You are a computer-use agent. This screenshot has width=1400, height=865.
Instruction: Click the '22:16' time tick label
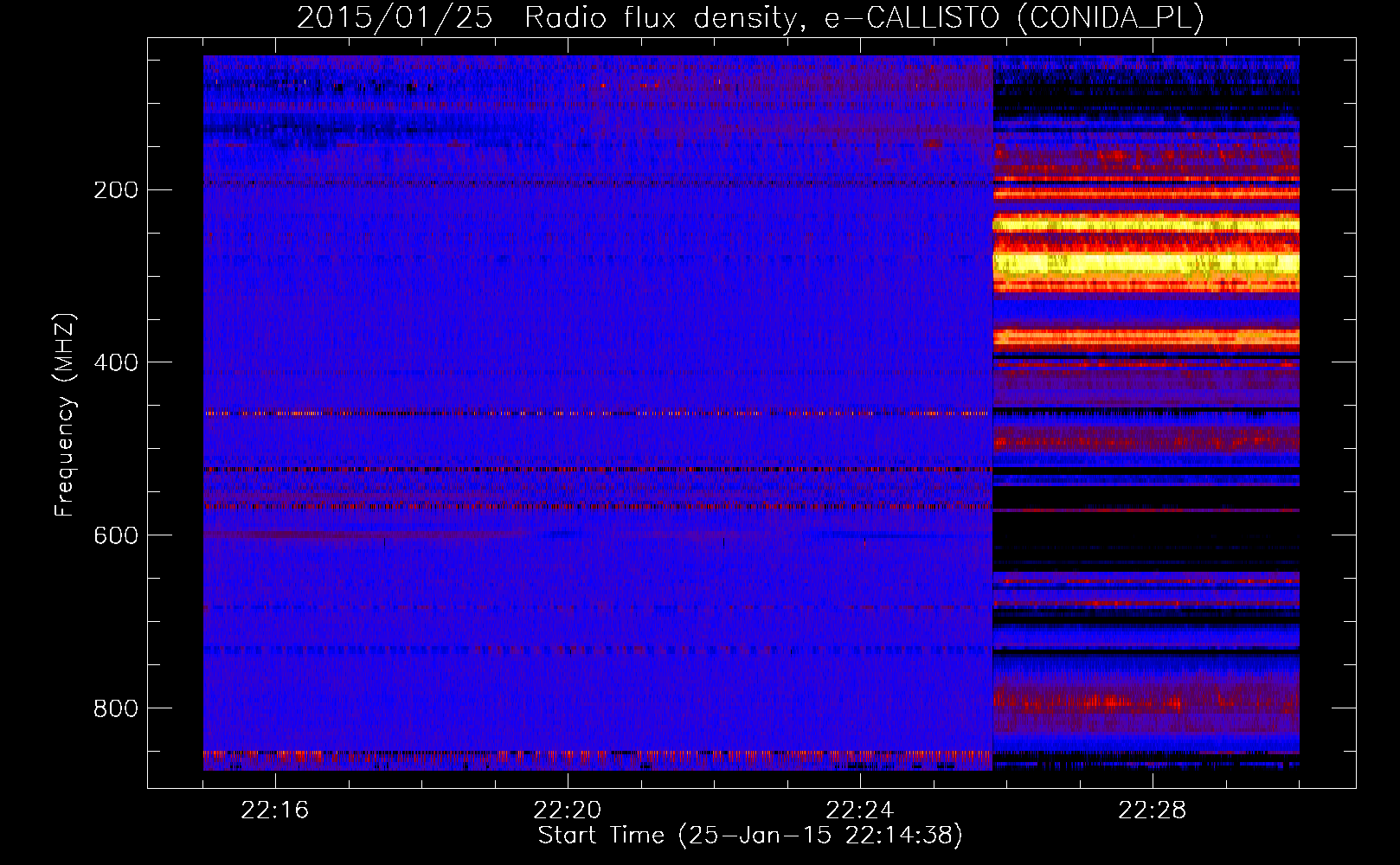click(275, 811)
